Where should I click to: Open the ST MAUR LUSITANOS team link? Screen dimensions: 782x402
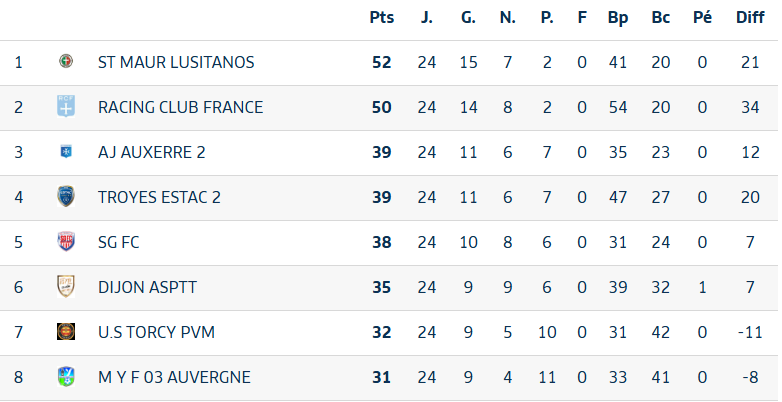point(176,62)
